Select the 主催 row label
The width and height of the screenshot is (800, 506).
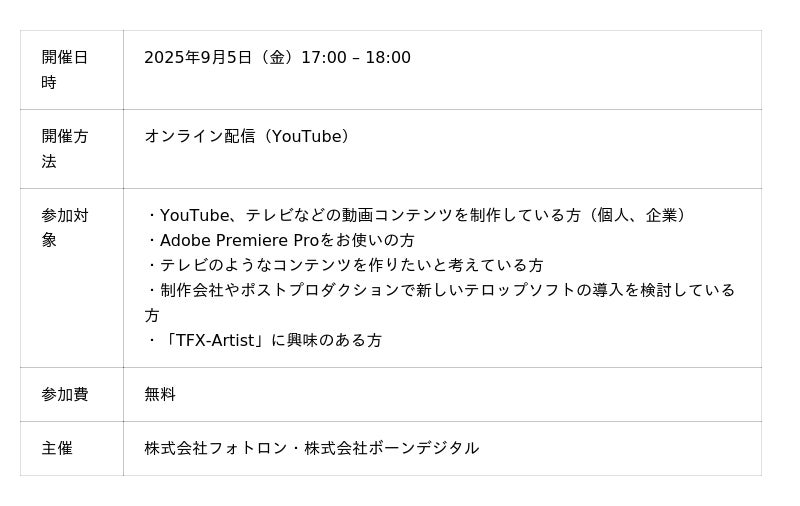pos(57,449)
